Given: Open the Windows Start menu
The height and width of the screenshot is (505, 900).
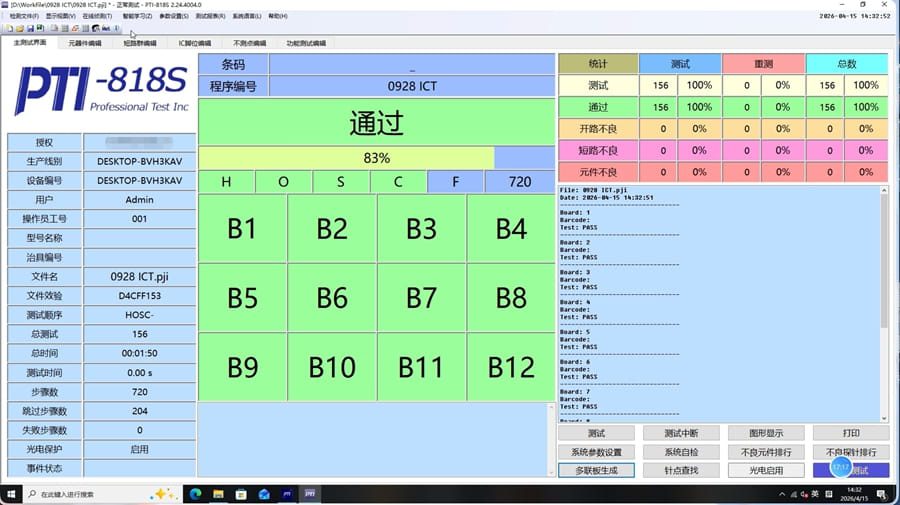Looking at the screenshot, I should (x=11, y=494).
